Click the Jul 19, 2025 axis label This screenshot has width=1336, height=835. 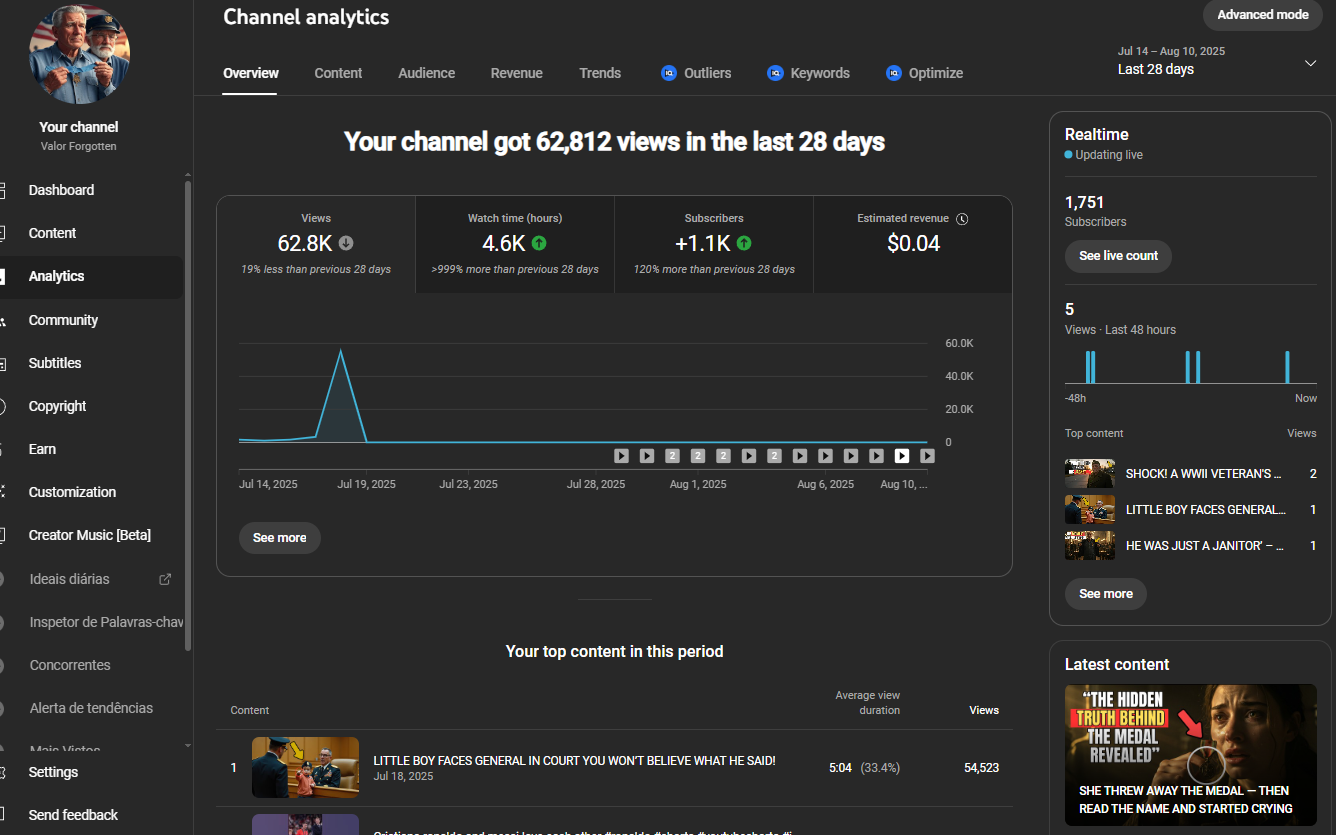pos(366,484)
